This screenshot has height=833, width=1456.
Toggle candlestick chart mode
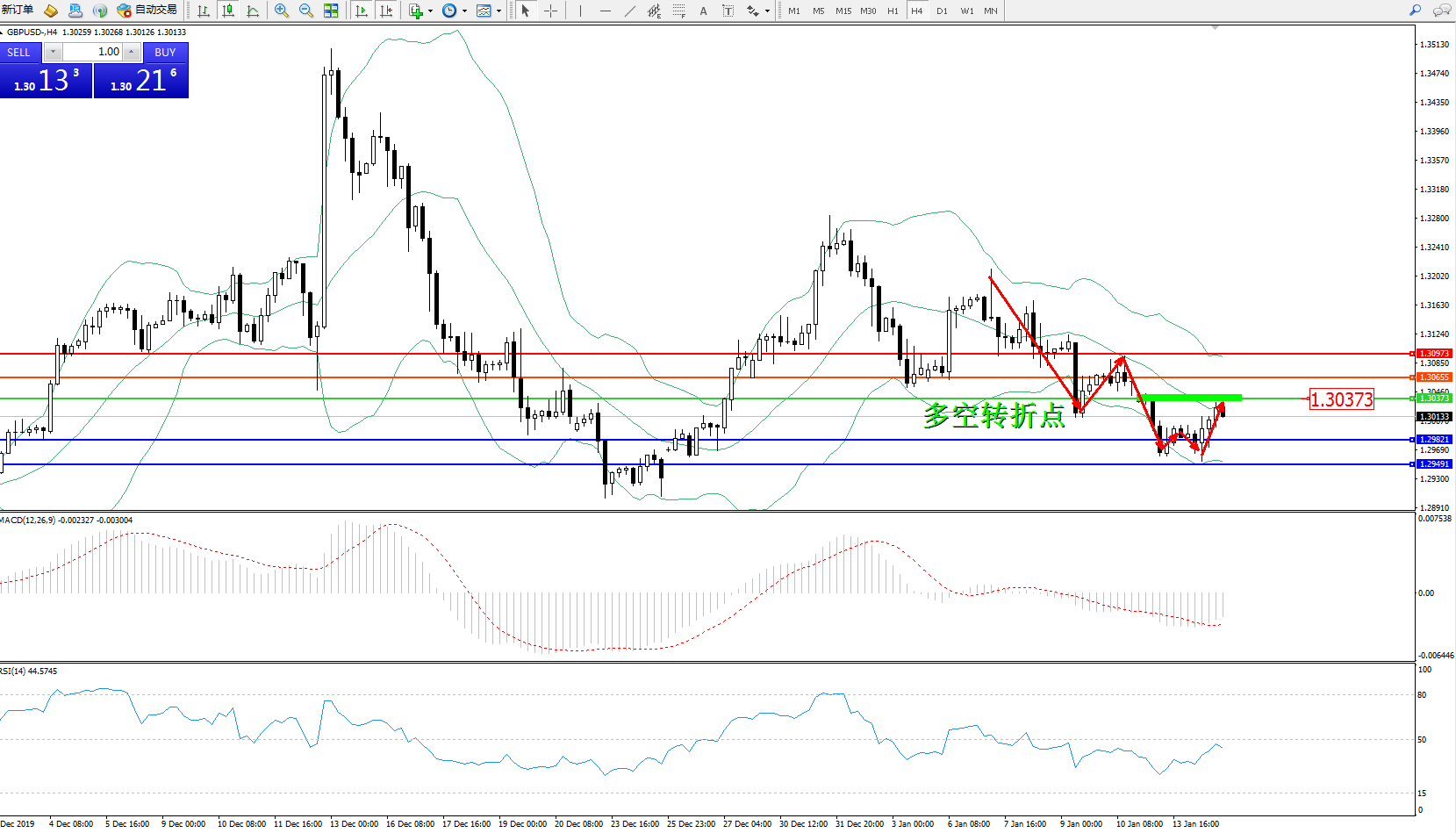pyautogui.click(x=228, y=11)
